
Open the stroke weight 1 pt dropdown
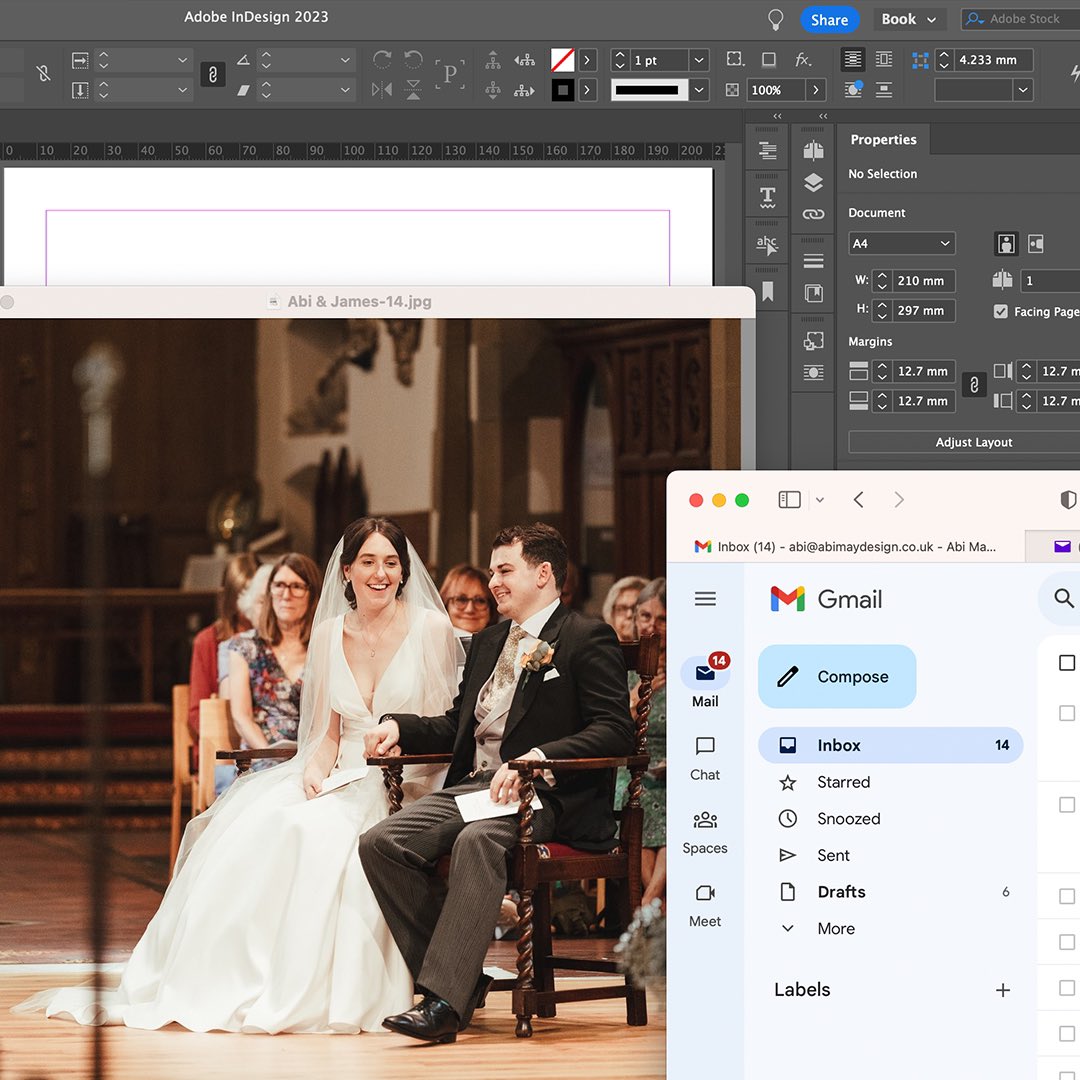pos(699,61)
